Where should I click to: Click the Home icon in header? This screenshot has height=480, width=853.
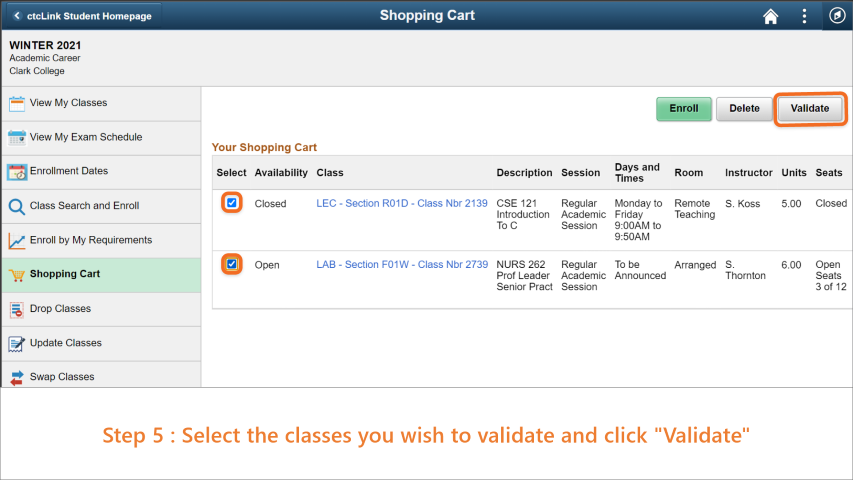[770, 16]
